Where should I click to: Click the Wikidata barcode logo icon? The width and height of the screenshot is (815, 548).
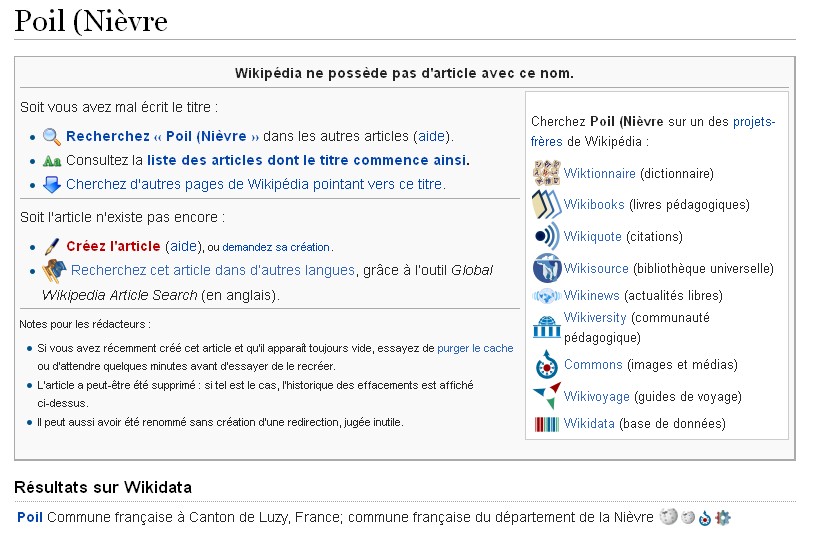(546, 424)
